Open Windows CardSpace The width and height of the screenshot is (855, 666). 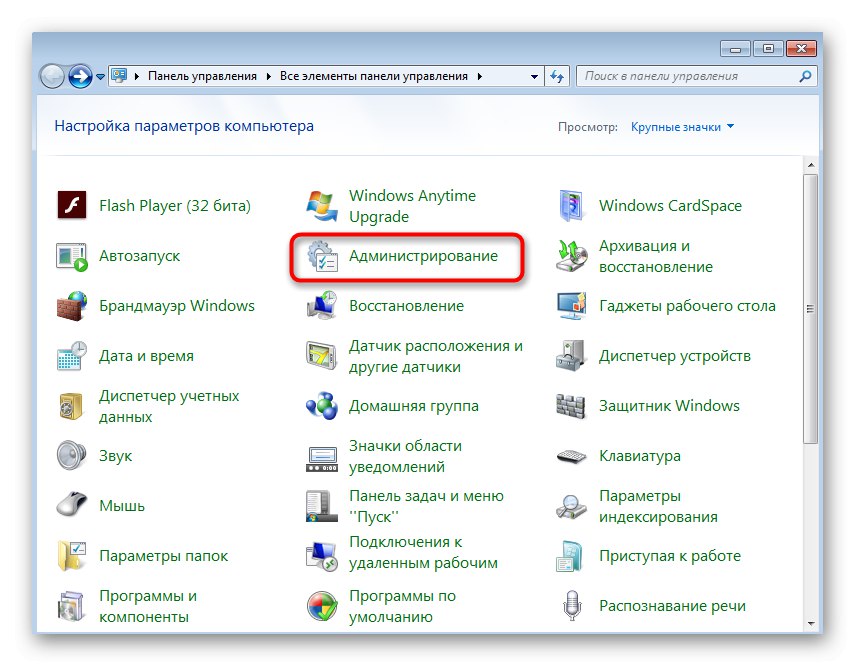coord(670,205)
